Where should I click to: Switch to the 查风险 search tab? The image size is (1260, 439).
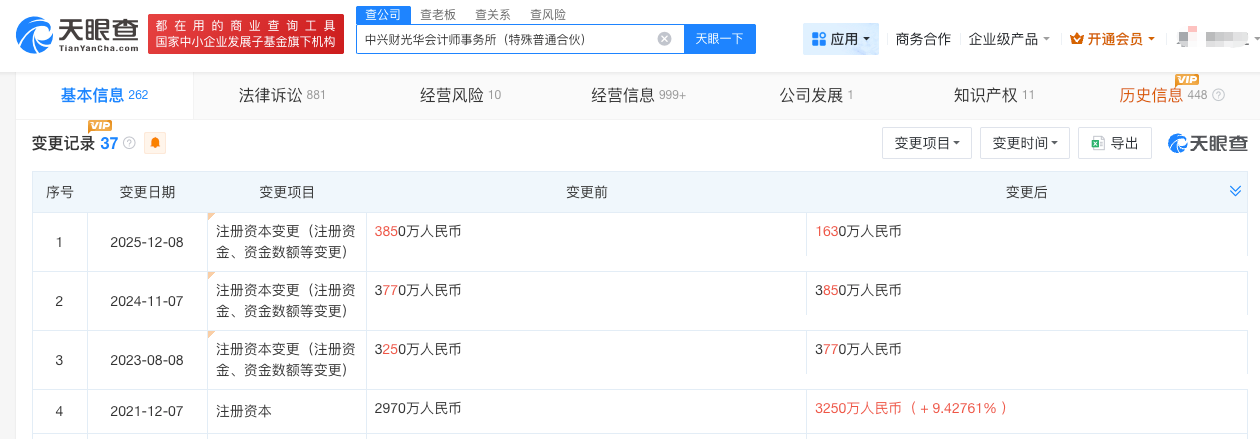coord(548,15)
